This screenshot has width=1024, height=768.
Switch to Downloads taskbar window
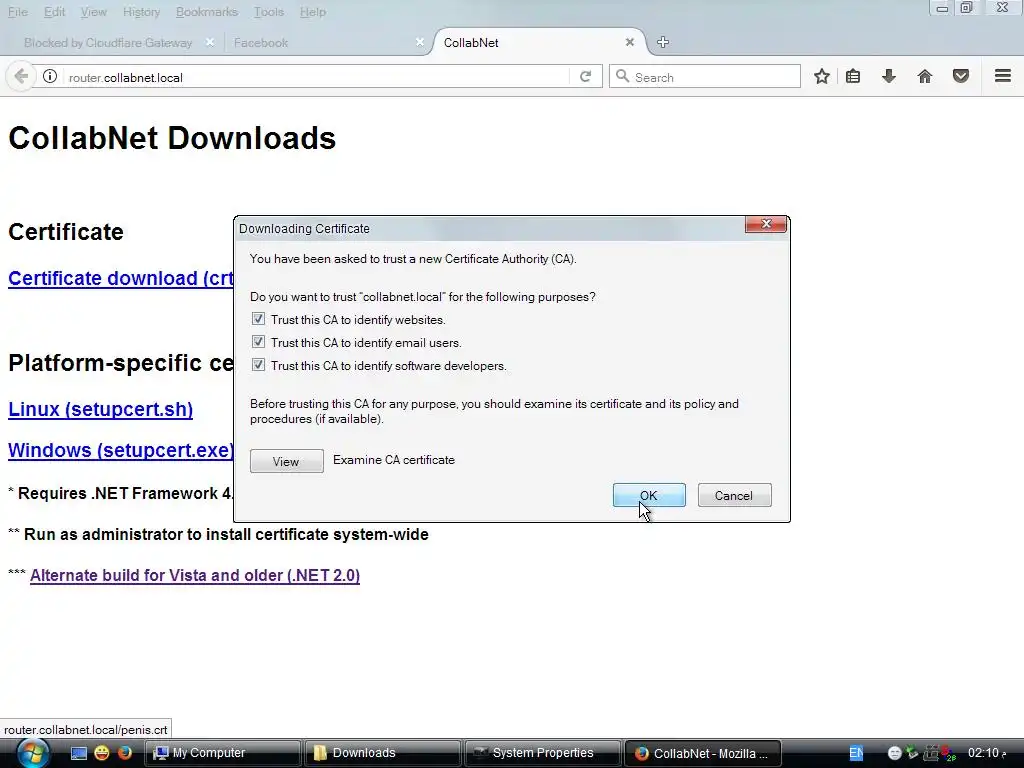point(383,753)
